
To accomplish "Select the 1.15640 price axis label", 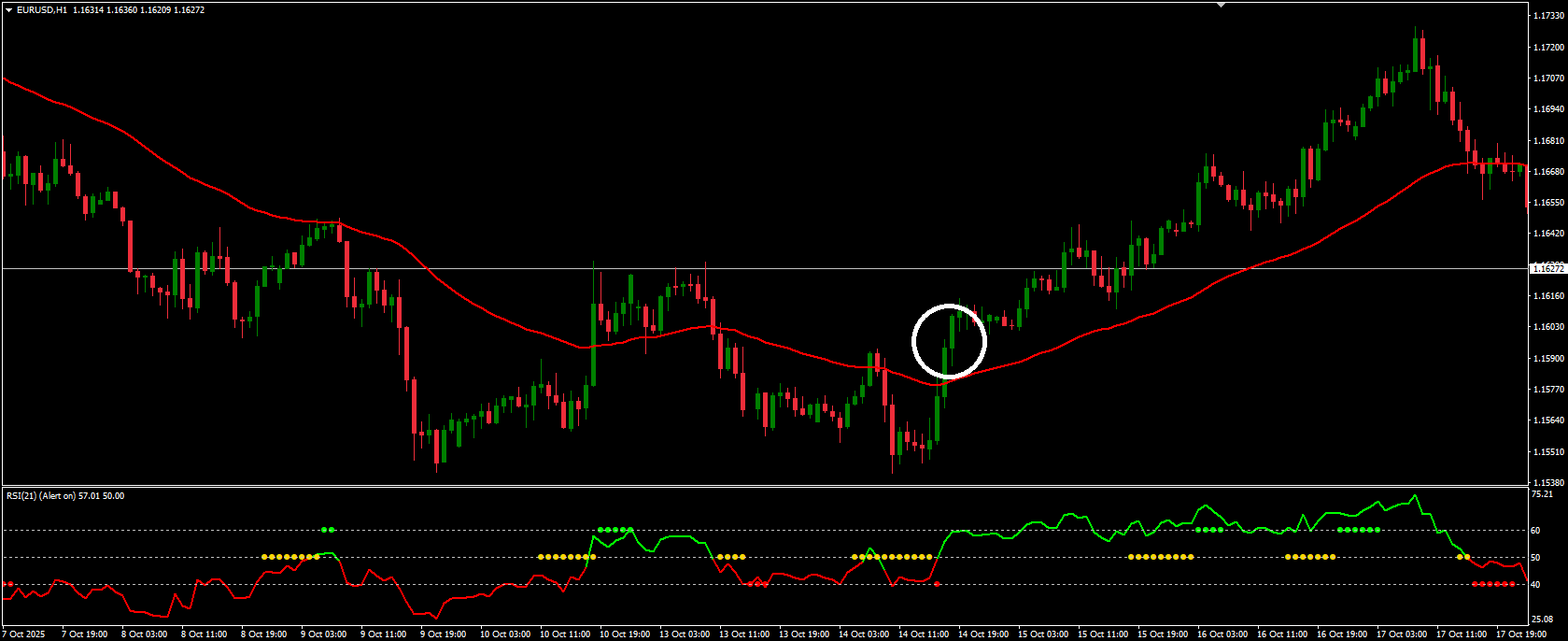I will (x=1548, y=421).
